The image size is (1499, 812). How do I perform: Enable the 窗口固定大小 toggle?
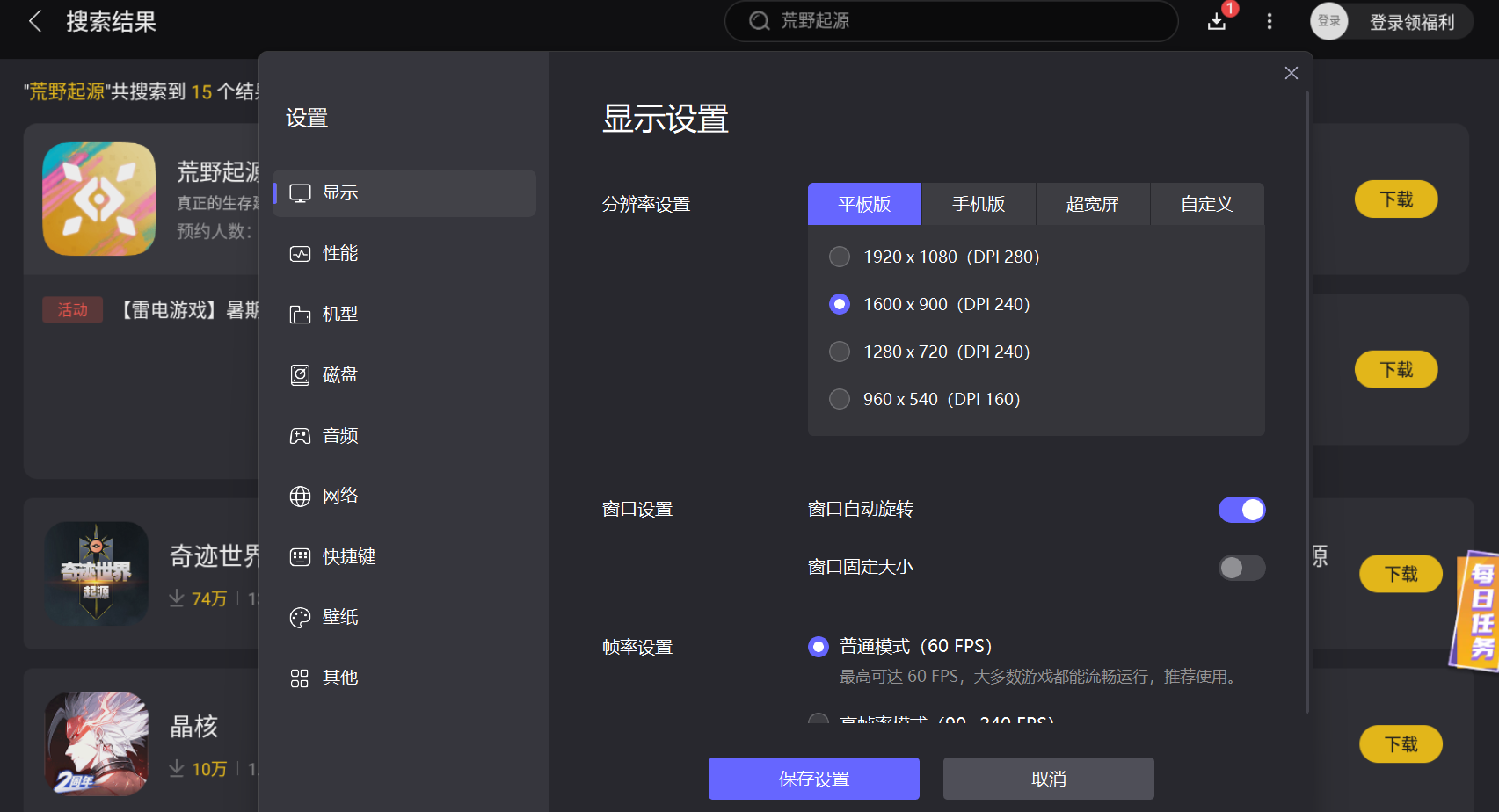[x=1241, y=568]
